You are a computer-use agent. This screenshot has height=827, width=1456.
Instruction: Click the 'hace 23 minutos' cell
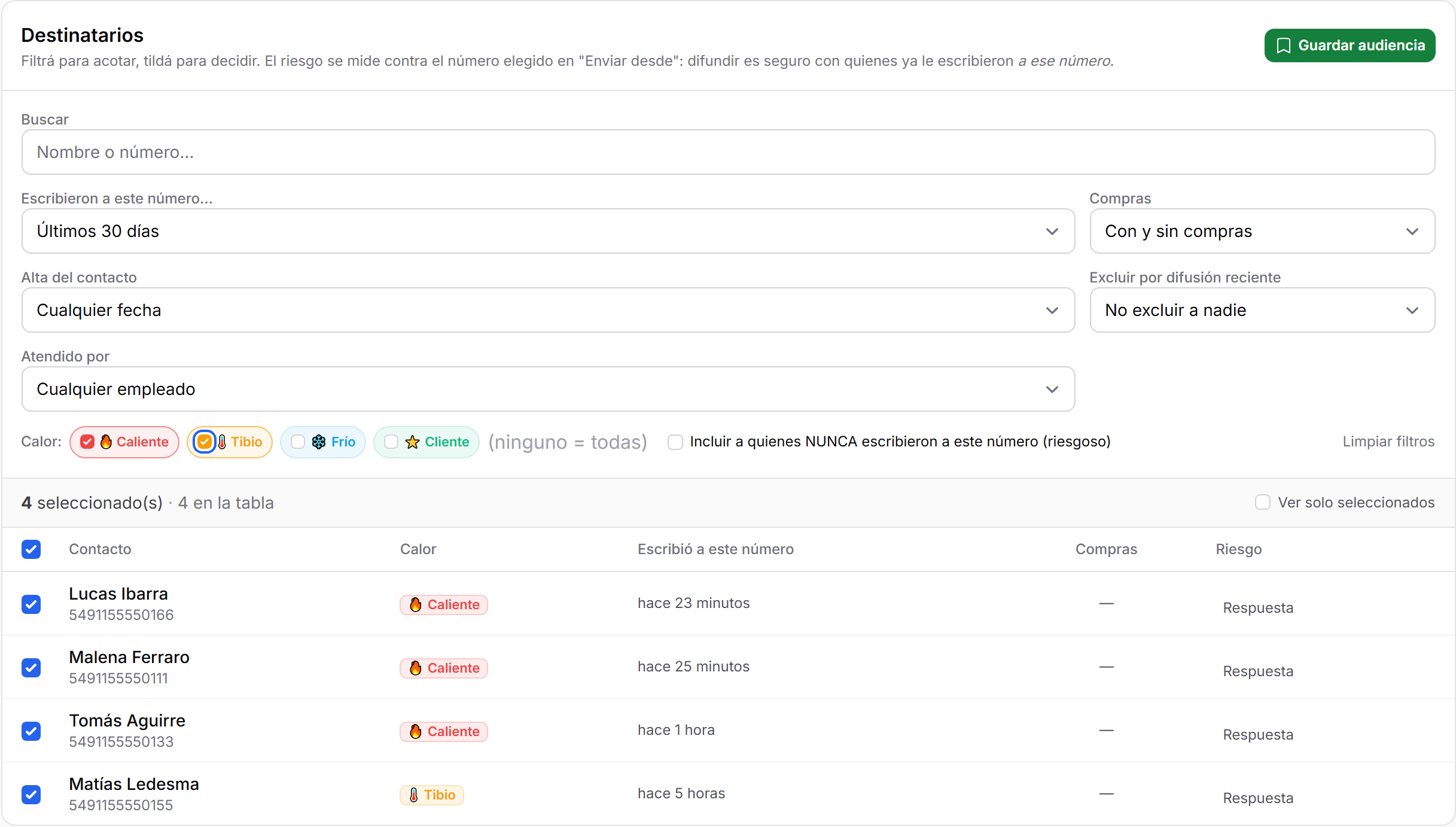693,603
